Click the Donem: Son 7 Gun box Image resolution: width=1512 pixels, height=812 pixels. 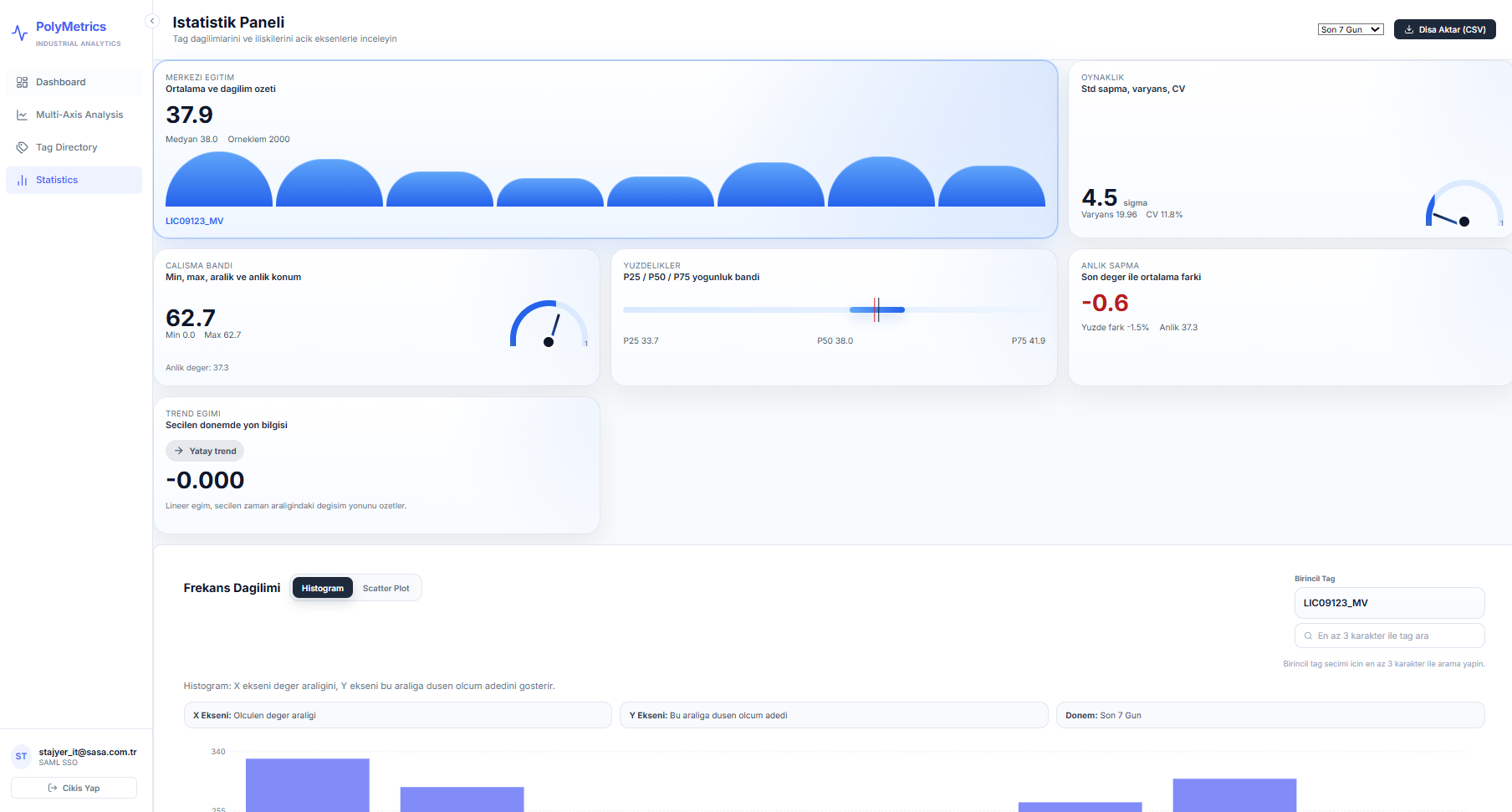tap(1270, 715)
